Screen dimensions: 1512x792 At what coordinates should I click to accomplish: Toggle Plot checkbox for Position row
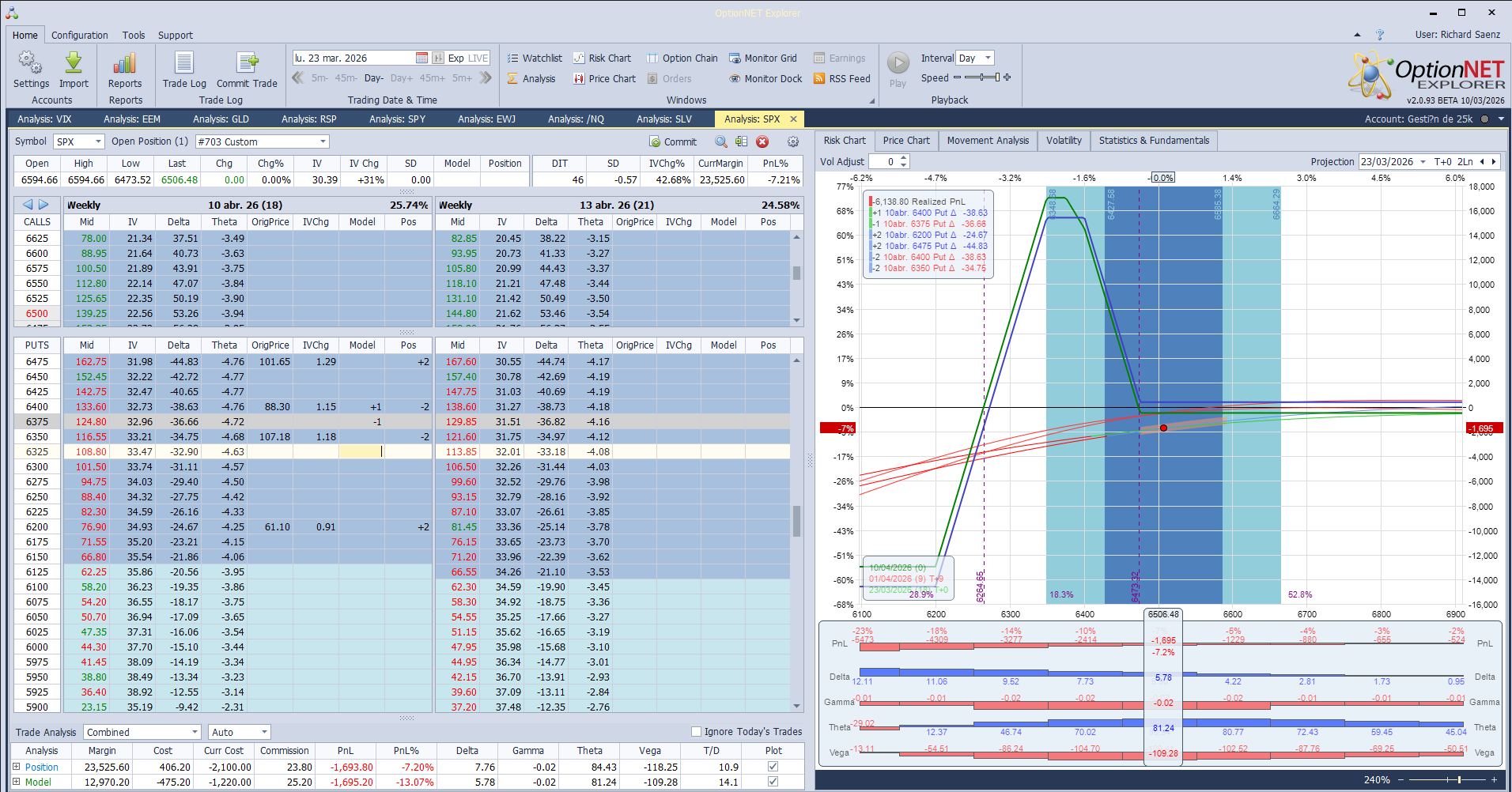click(773, 767)
